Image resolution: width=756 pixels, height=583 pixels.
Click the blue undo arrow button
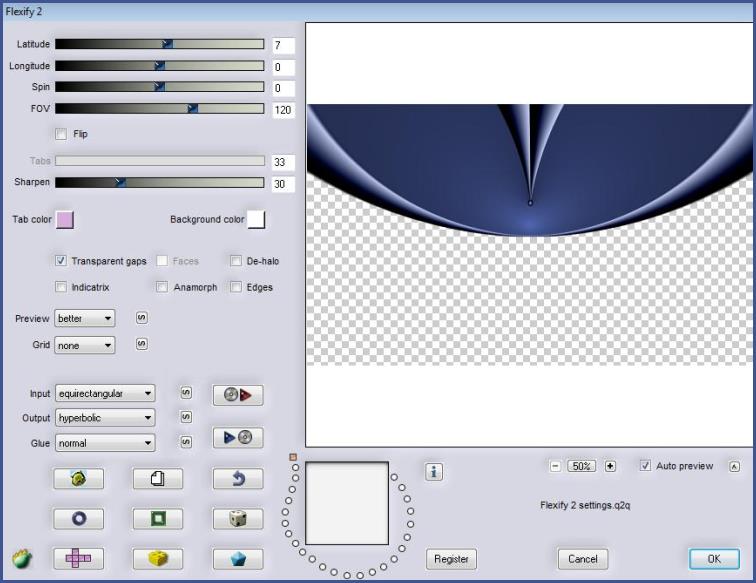238,479
